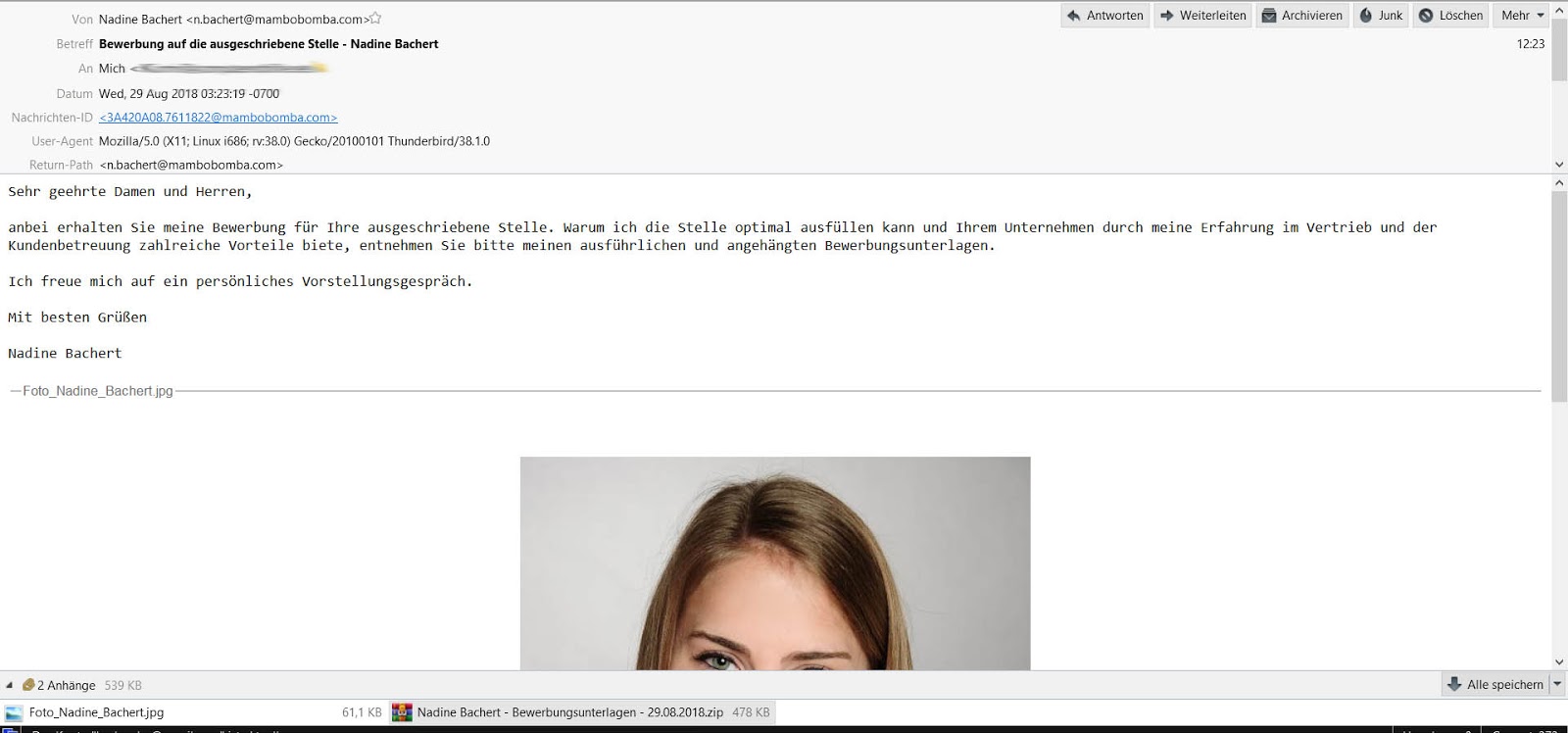This screenshot has width=1568, height=733.
Task: Click the received time 12:23
Action: click(x=1531, y=44)
